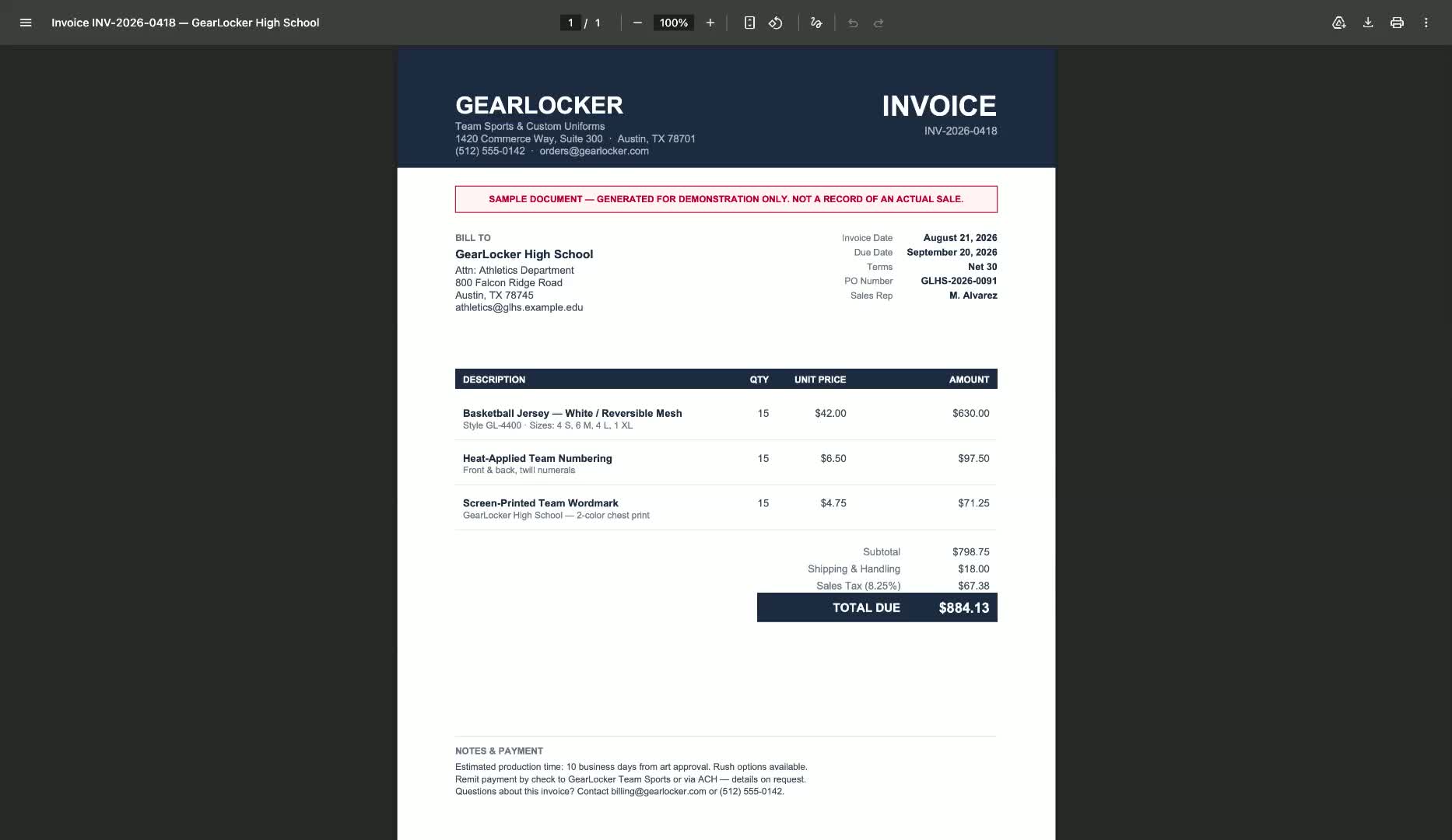This screenshot has height=840, width=1452.
Task: Click the AMOUNT column header
Action: point(970,380)
